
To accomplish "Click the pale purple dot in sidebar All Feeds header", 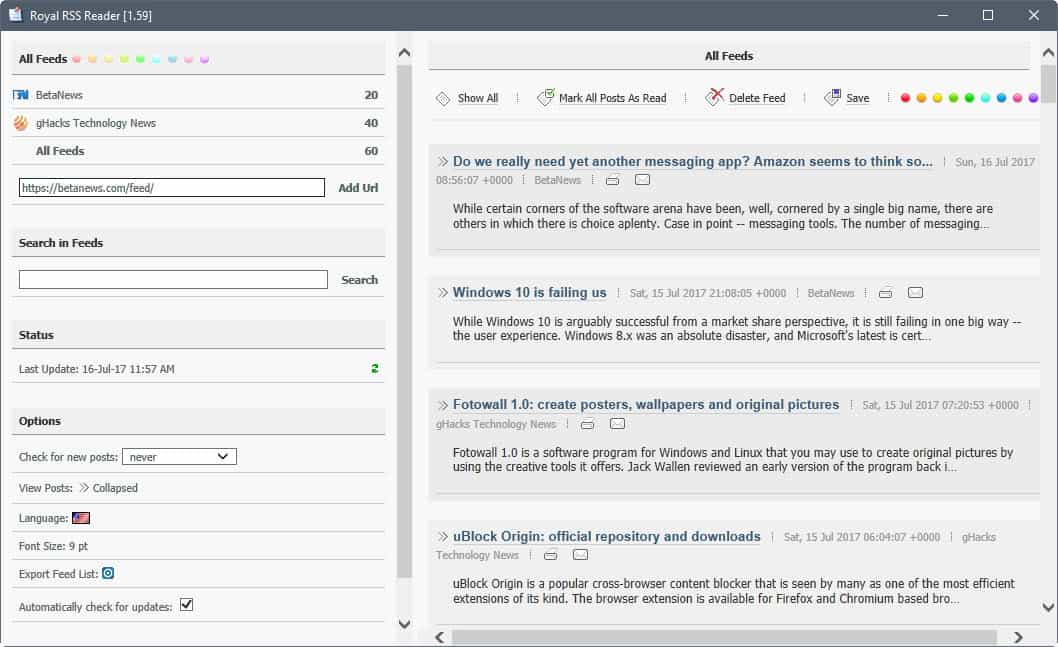I will coord(204,60).
